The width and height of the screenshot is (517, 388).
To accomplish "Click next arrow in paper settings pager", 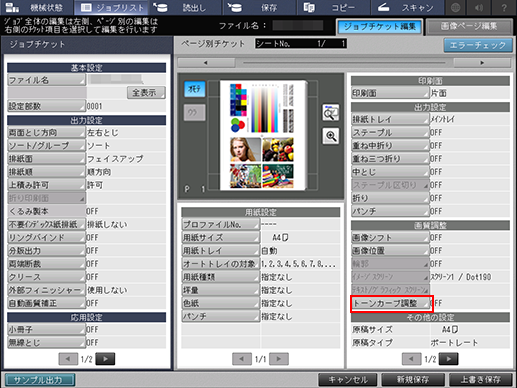I will [x=279, y=359].
